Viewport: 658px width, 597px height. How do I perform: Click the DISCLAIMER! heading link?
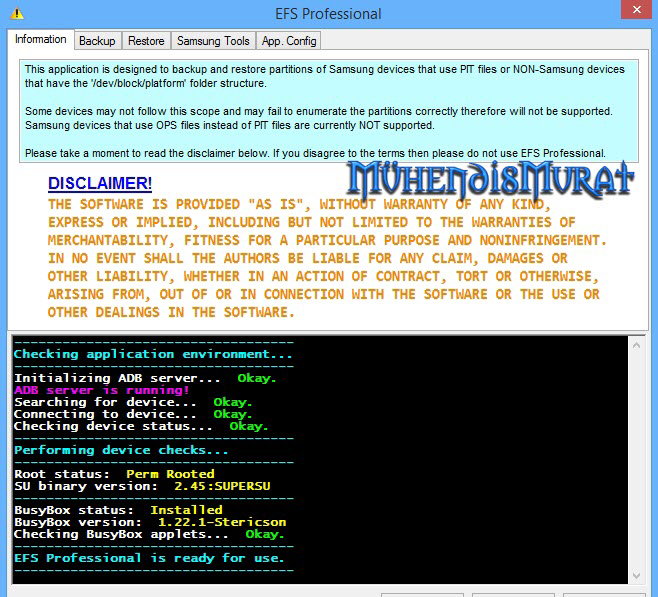pos(100,183)
